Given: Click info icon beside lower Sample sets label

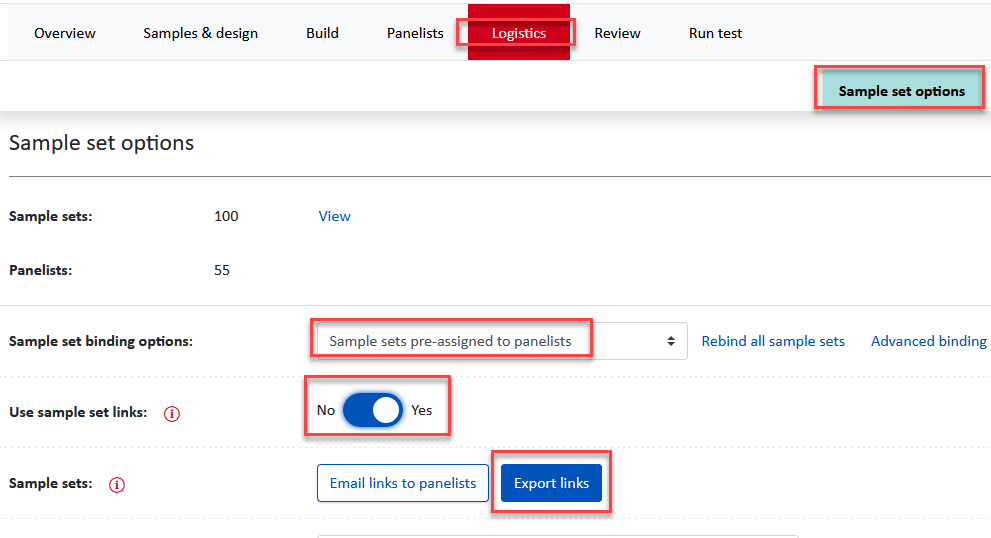Looking at the screenshot, I should click(117, 485).
